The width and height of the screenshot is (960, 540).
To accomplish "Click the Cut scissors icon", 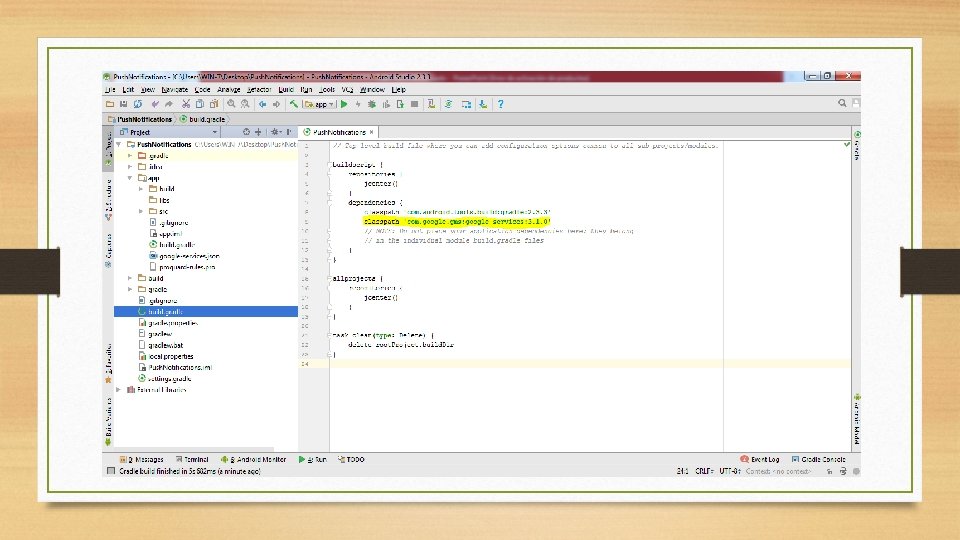I will tap(186, 105).
